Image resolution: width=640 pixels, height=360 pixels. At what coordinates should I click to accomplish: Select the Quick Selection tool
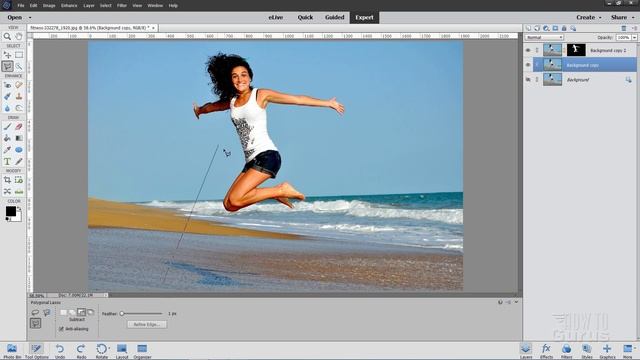[x=19, y=66]
